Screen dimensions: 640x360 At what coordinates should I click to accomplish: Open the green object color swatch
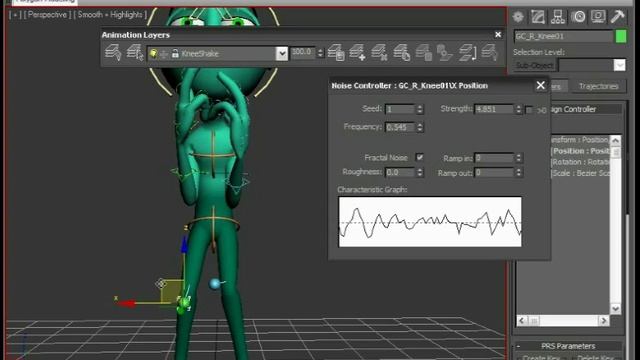[621, 36]
